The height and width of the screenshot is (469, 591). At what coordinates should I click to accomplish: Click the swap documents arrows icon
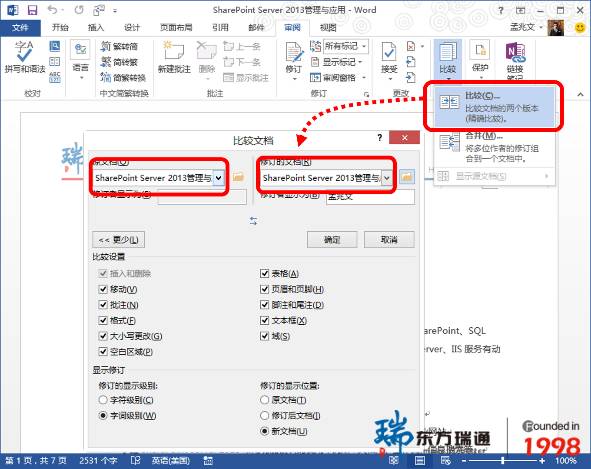click(254, 221)
